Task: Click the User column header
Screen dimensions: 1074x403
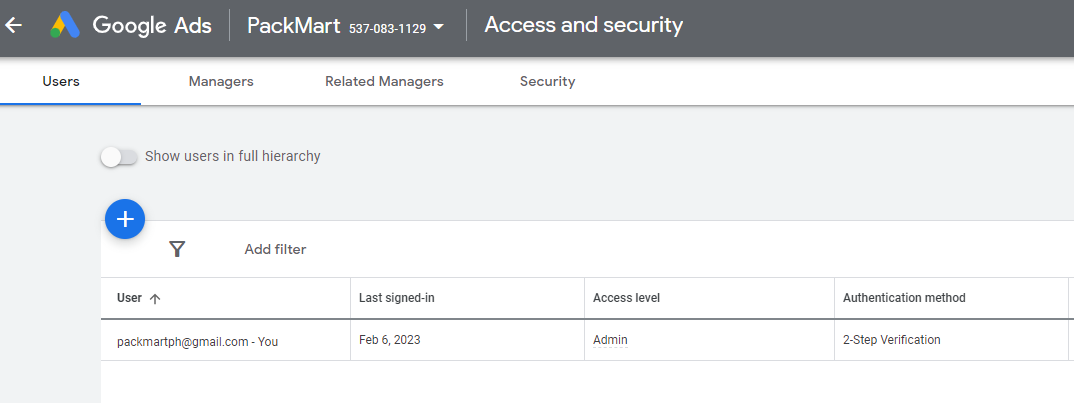Action: (x=129, y=298)
